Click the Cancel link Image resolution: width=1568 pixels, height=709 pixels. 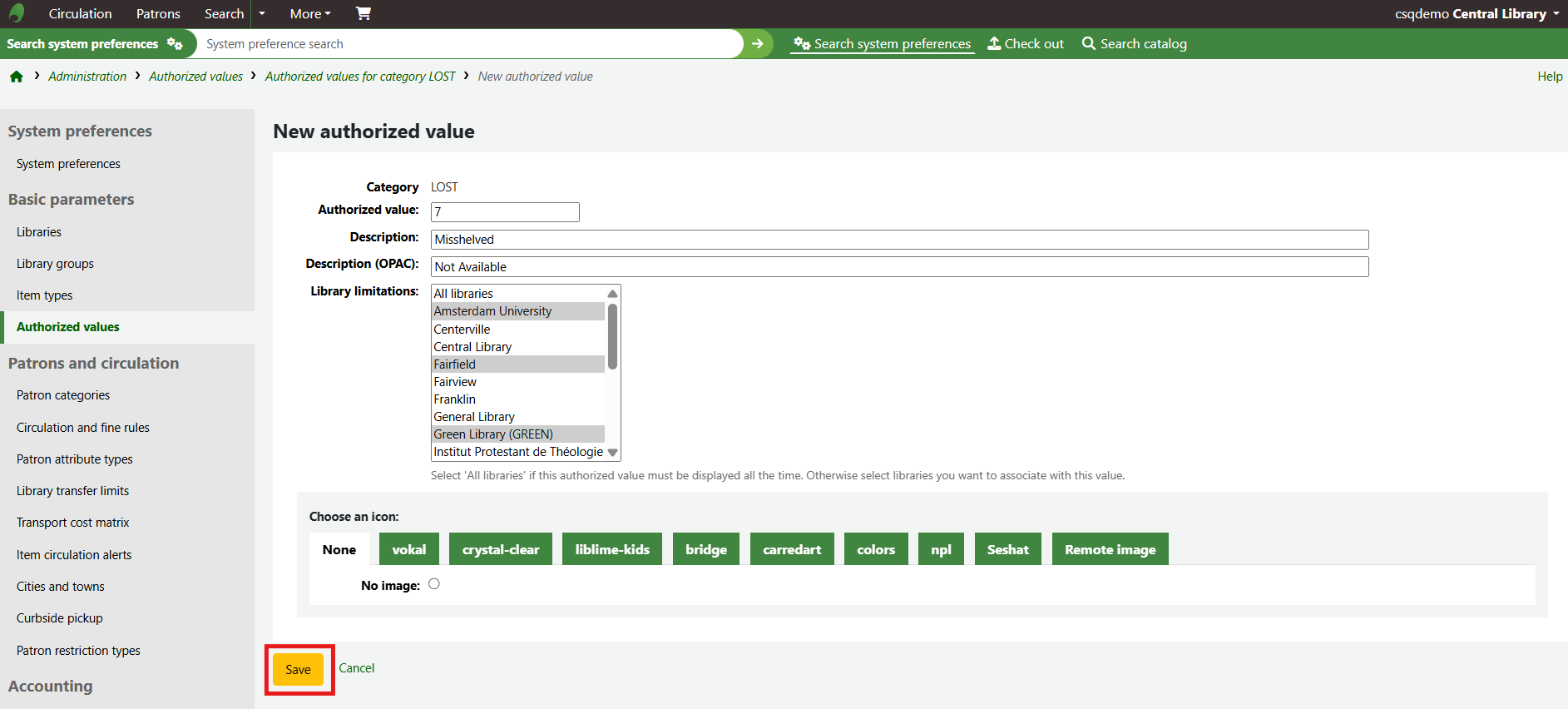tap(356, 668)
